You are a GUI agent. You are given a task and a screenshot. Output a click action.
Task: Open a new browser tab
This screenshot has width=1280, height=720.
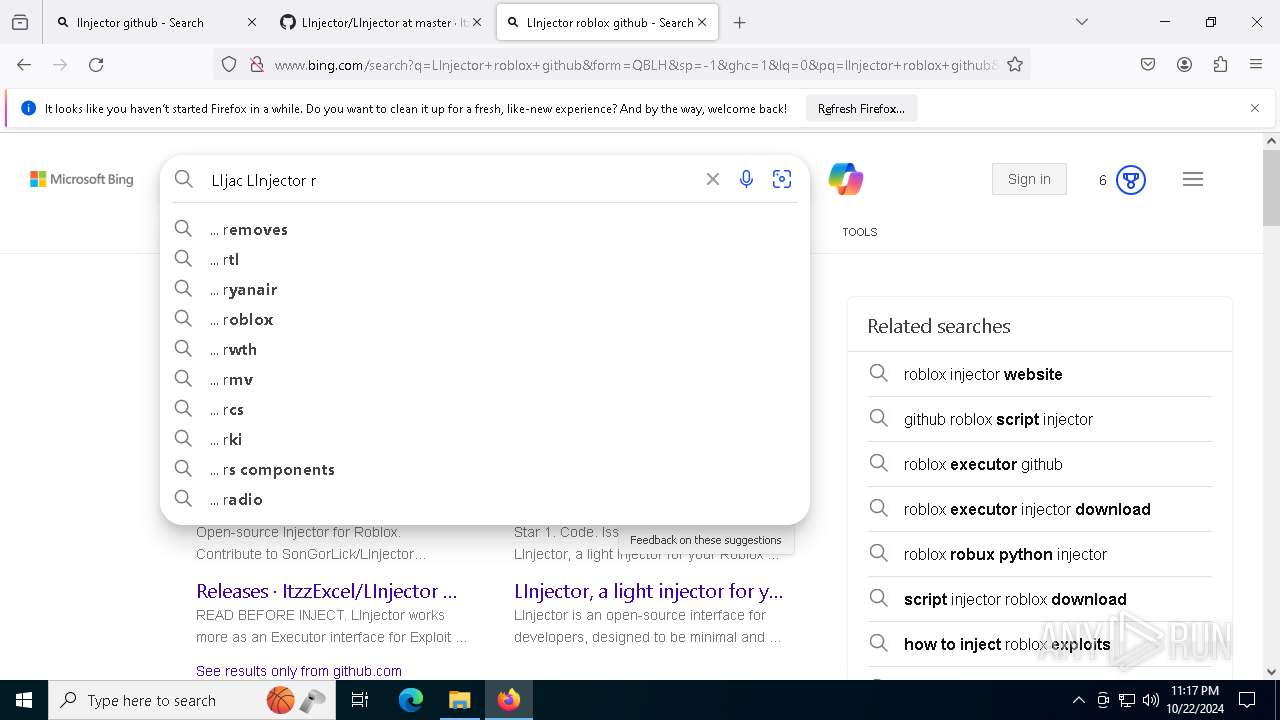tap(740, 22)
